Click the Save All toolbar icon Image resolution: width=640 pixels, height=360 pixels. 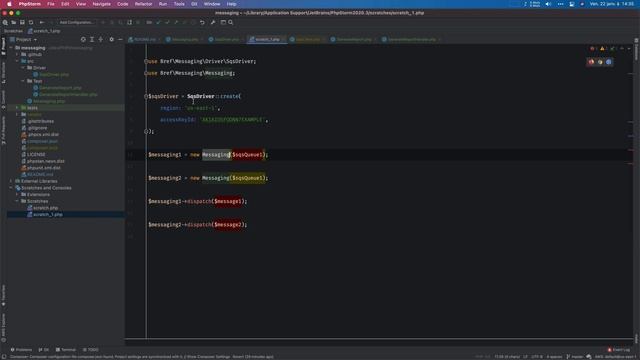point(22,22)
